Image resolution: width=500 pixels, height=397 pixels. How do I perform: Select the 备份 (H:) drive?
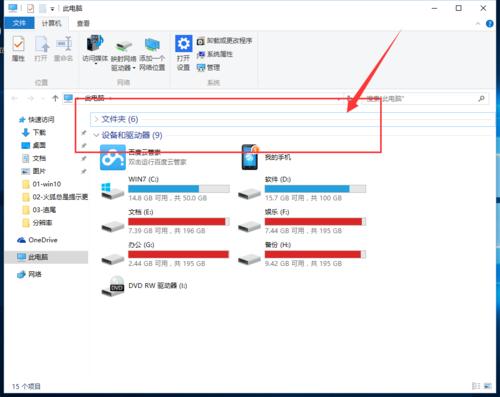302,254
